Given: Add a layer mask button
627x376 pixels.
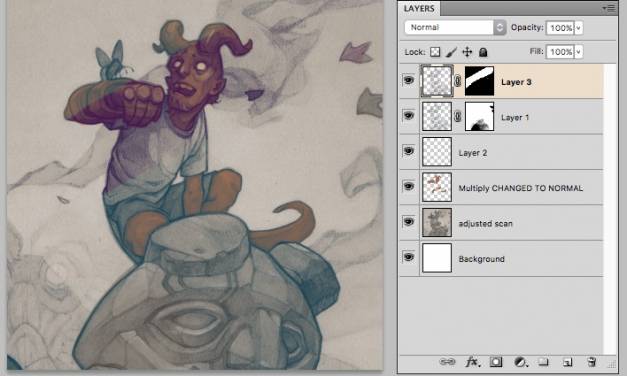Looking at the screenshot, I should click(496, 362).
